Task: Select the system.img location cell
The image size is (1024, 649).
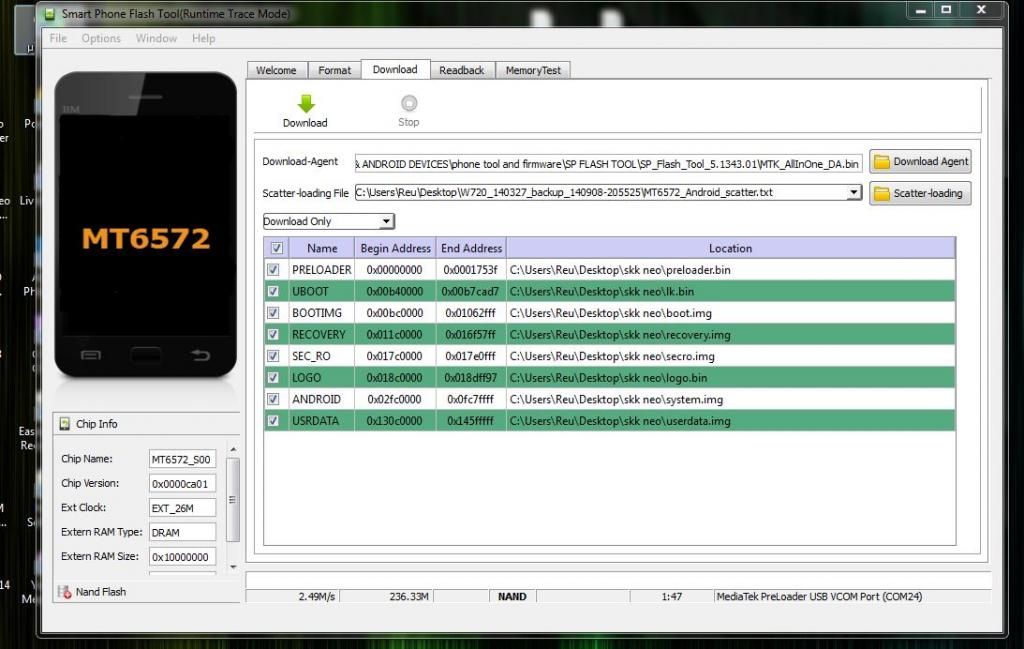Action: tap(730, 399)
